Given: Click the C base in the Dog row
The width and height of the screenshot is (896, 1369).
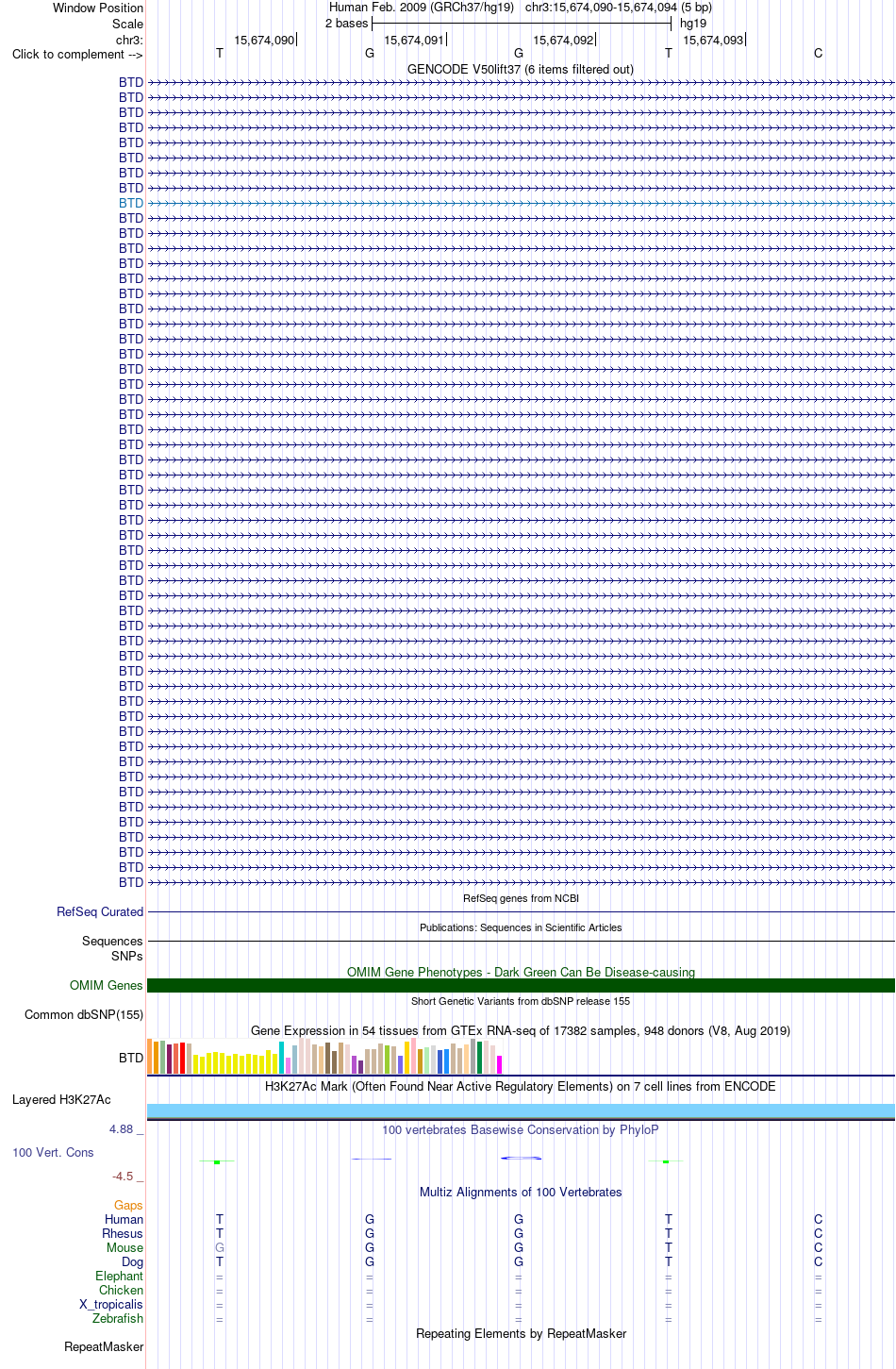Looking at the screenshot, I should pyautogui.click(x=818, y=1262).
